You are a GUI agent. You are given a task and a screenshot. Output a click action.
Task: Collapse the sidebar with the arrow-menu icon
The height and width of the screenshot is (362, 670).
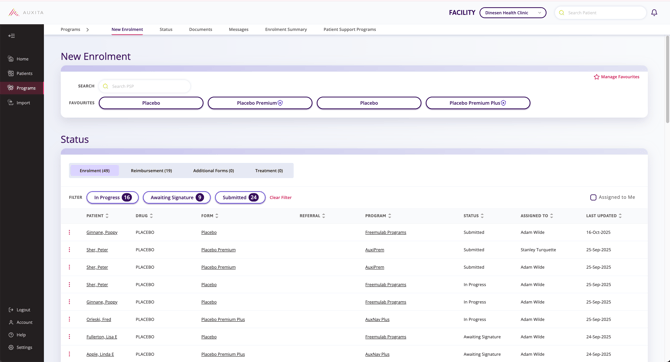click(12, 36)
